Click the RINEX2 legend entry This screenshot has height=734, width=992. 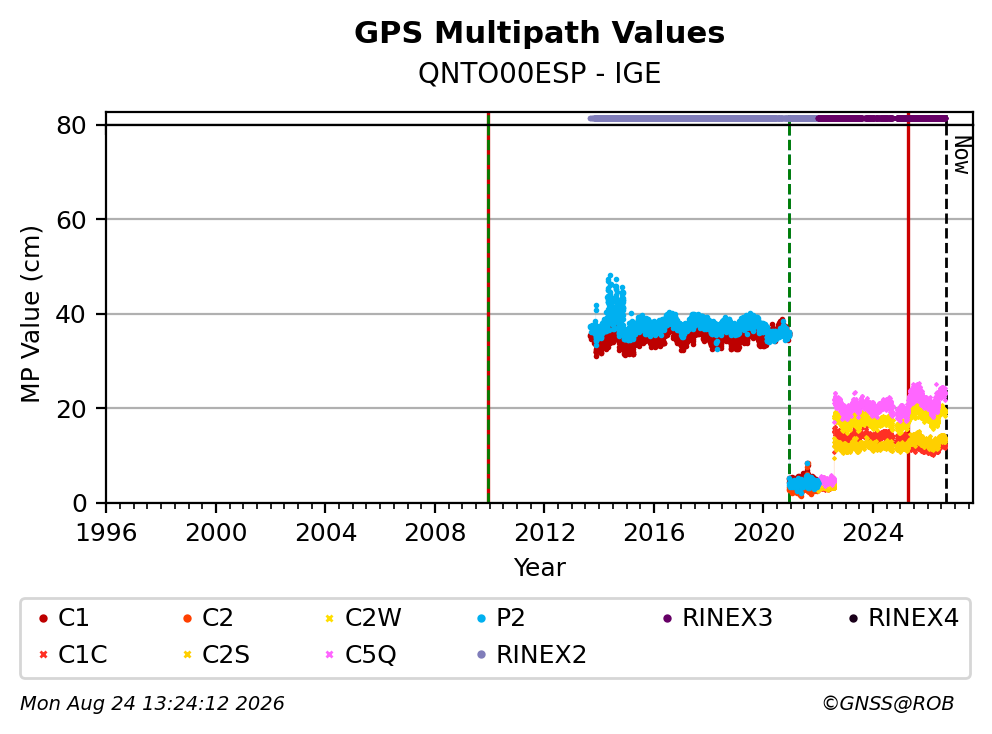531,655
